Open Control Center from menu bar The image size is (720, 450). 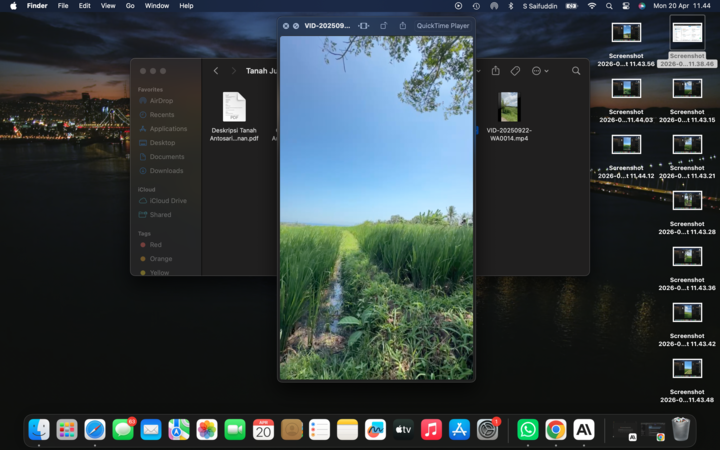[625, 6]
